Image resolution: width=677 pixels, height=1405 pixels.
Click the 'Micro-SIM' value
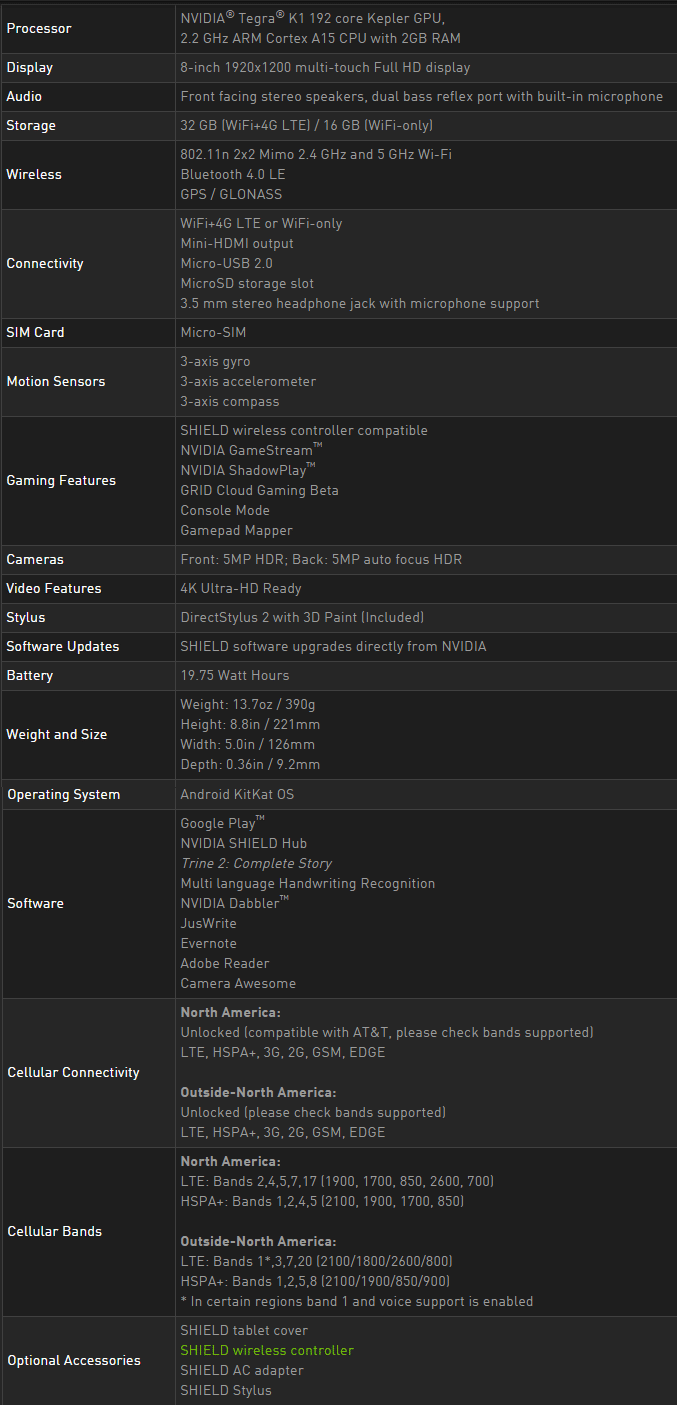click(213, 332)
